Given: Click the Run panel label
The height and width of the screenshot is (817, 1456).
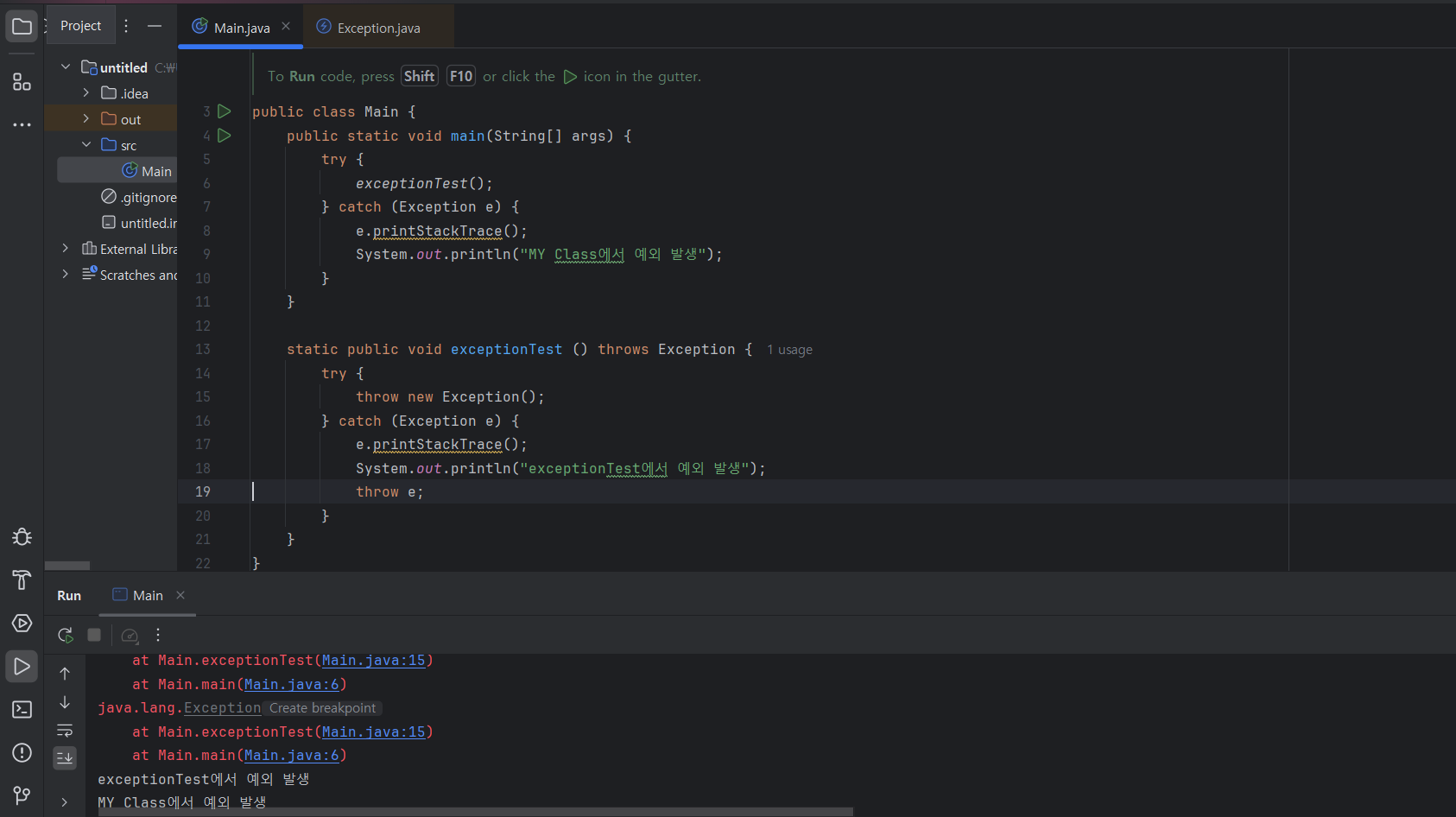Looking at the screenshot, I should (x=69, y=596).
